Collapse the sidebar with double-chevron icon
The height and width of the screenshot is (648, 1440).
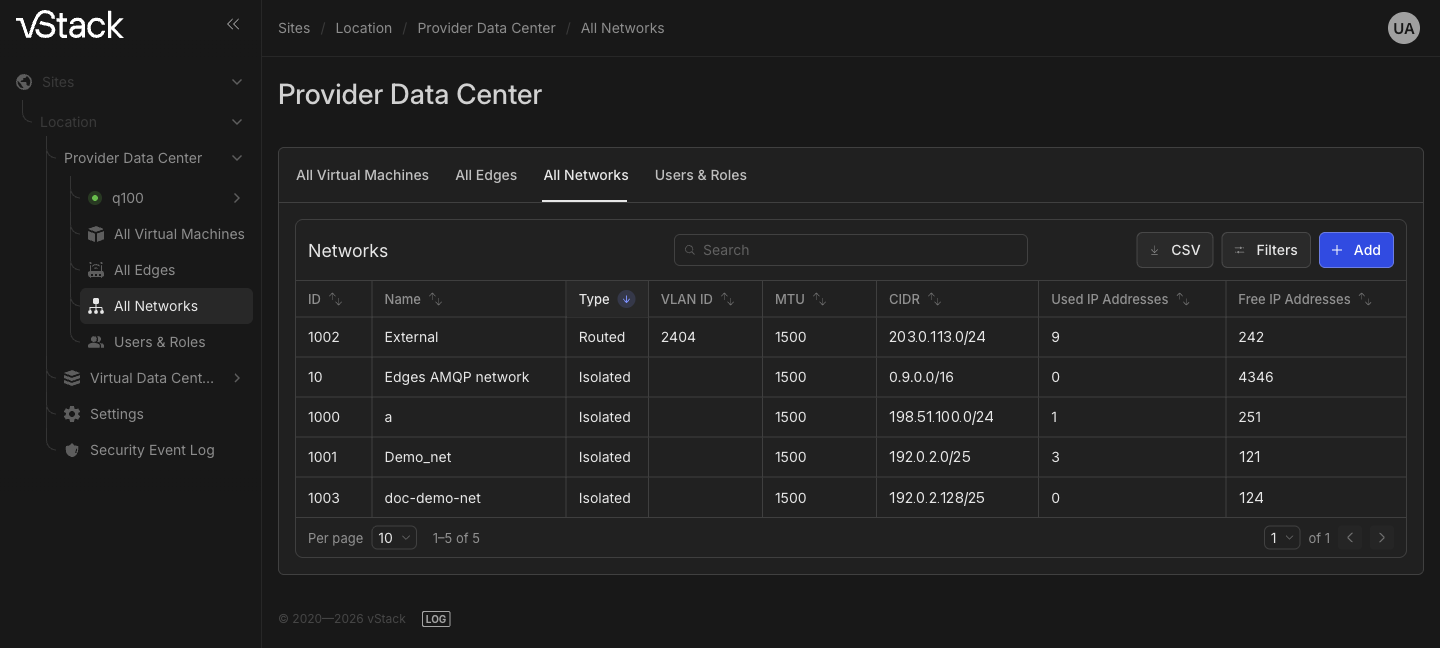[233, 24]
